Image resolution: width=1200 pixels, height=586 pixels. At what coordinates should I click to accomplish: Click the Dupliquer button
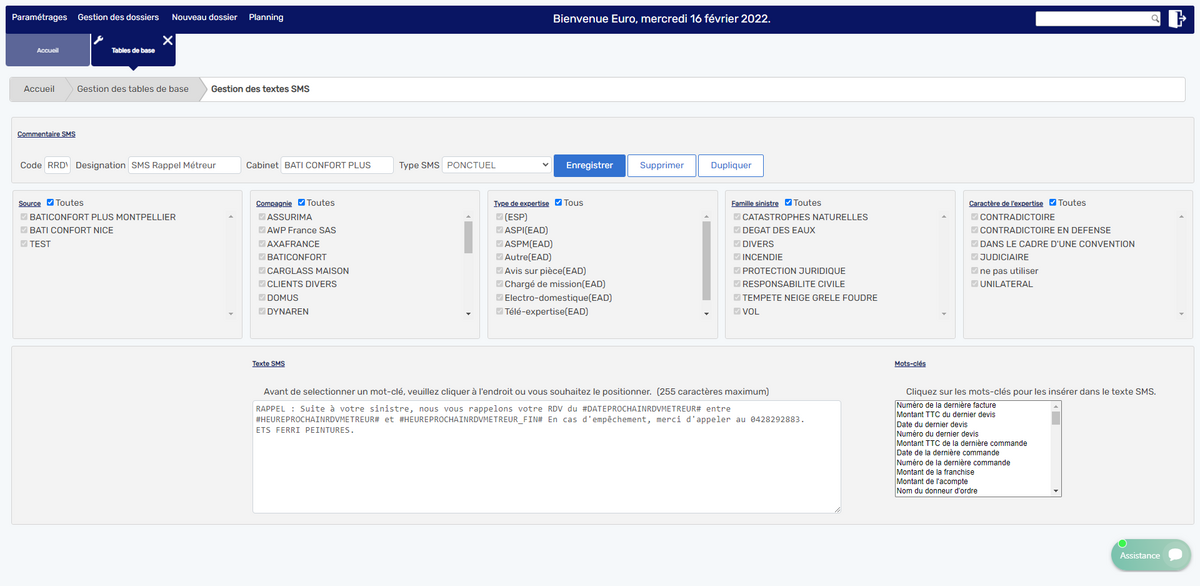[730, 165]
